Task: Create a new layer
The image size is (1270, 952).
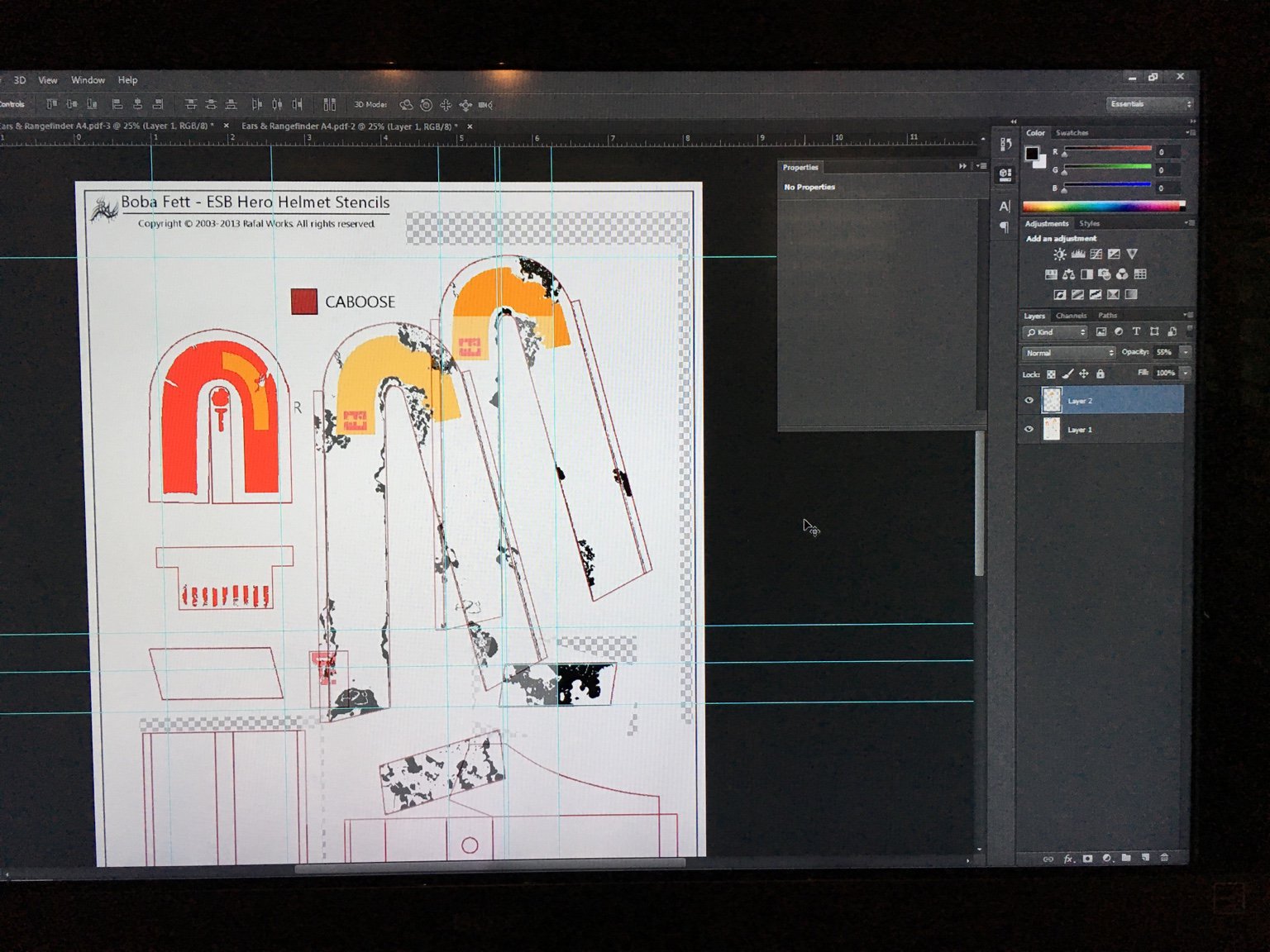Action: coord(1145,859)
